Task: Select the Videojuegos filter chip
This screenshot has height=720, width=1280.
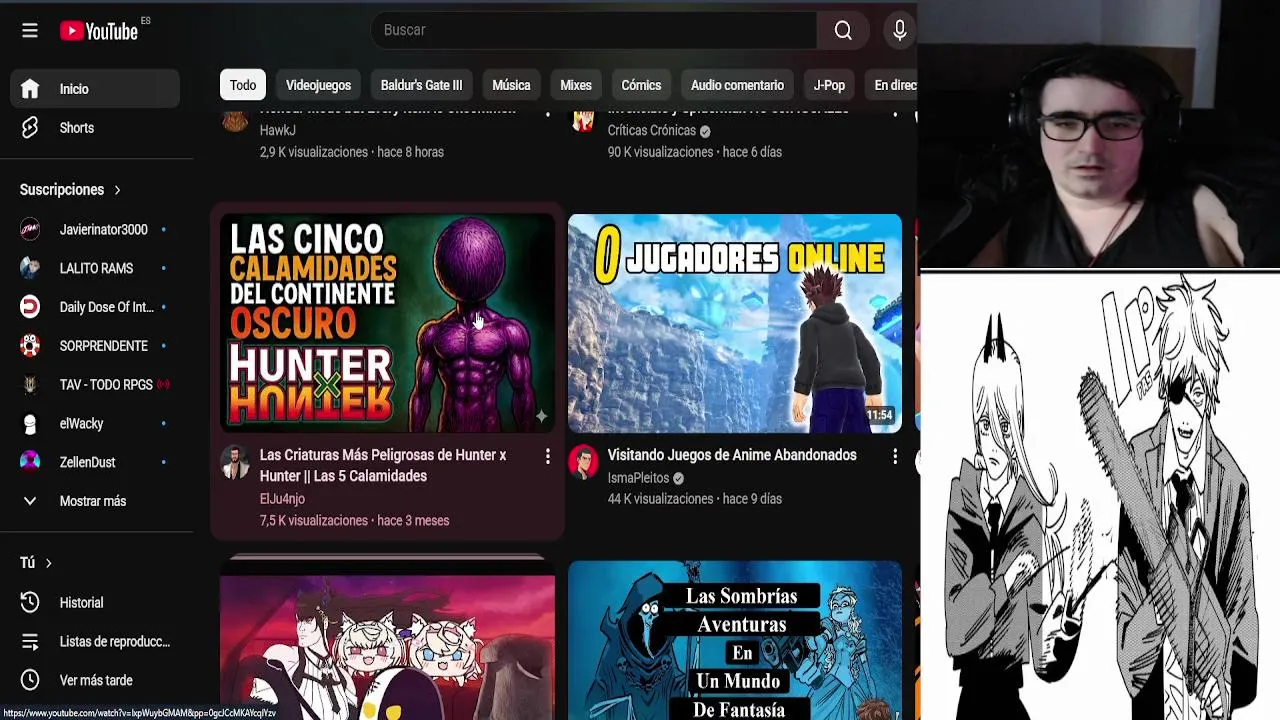Action: [318, 85]
